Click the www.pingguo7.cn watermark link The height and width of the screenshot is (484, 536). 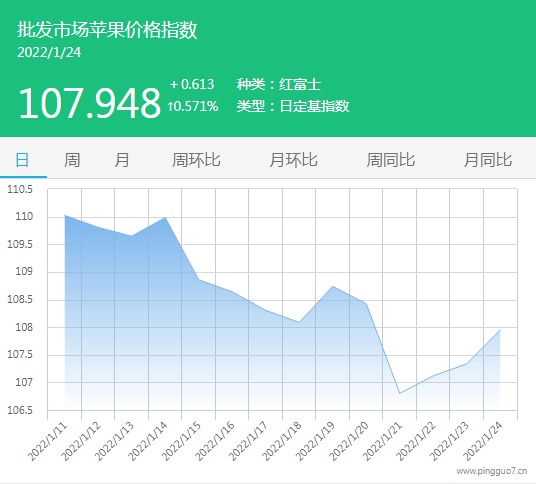492,471
